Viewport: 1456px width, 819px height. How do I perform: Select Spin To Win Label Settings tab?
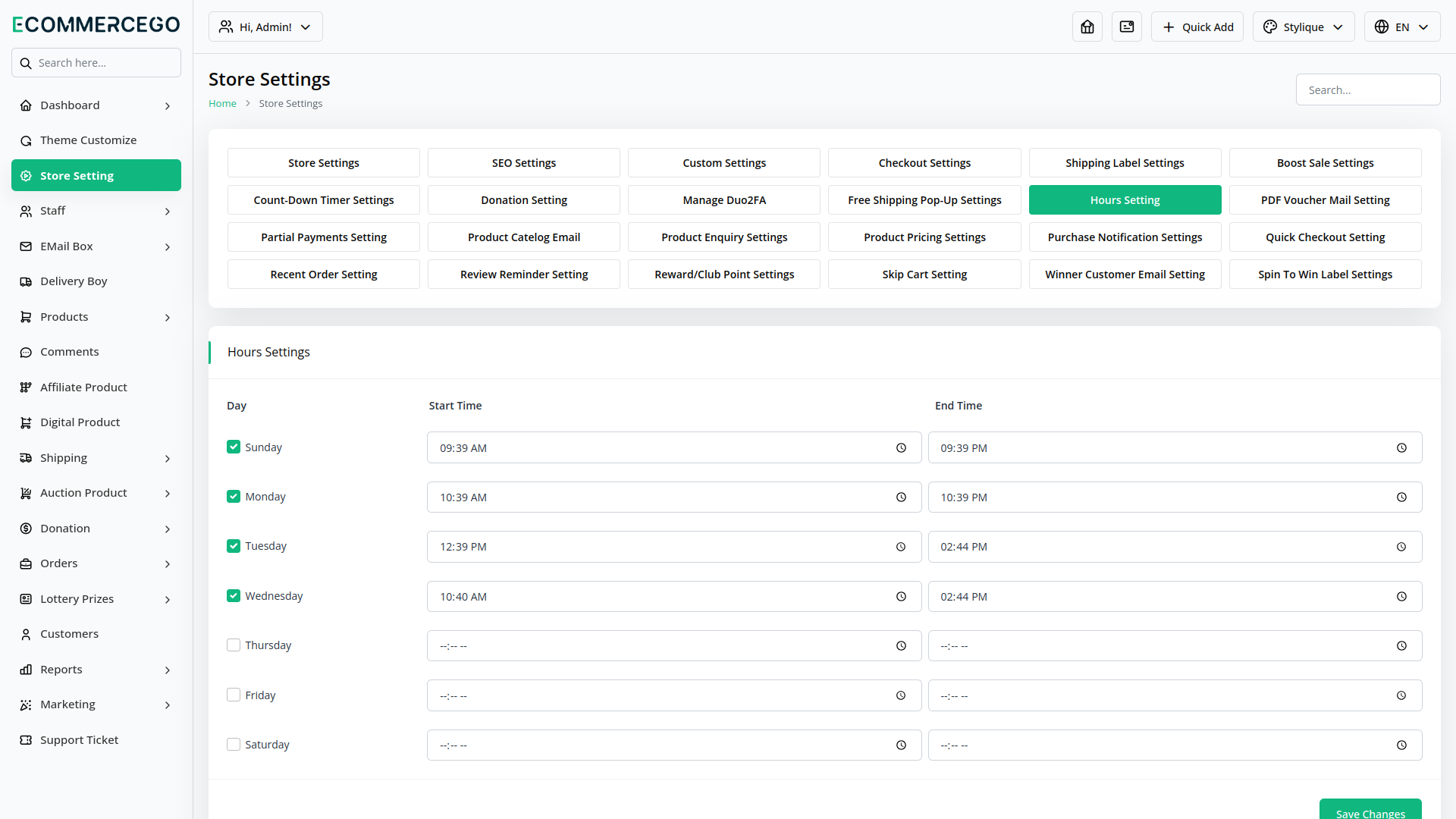(x=1326, y=275)
